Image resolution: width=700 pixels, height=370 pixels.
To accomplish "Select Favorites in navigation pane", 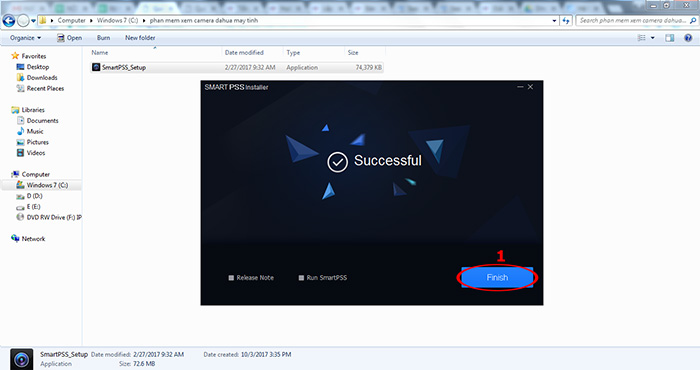I will (x=34, y=56).
